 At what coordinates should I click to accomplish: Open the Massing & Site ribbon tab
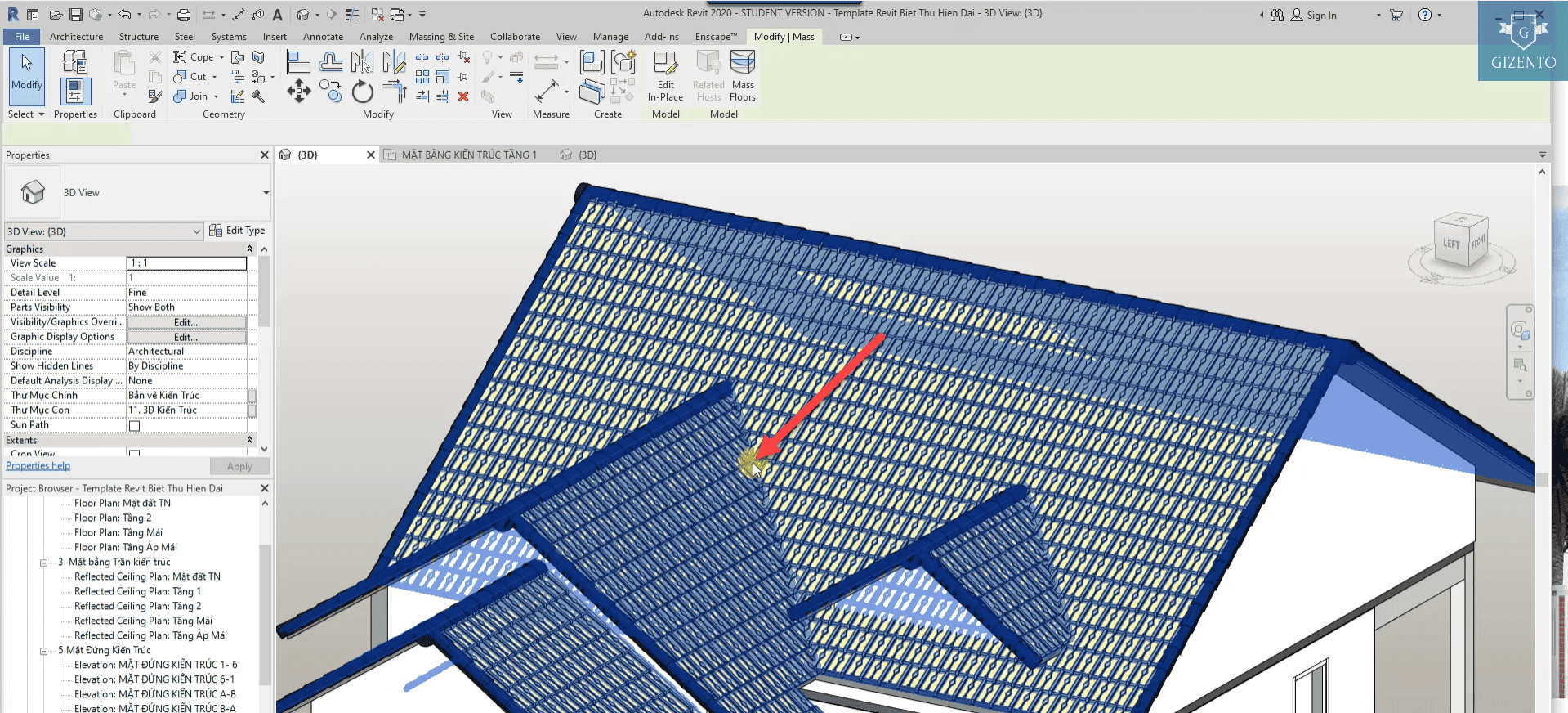[441, 37]
